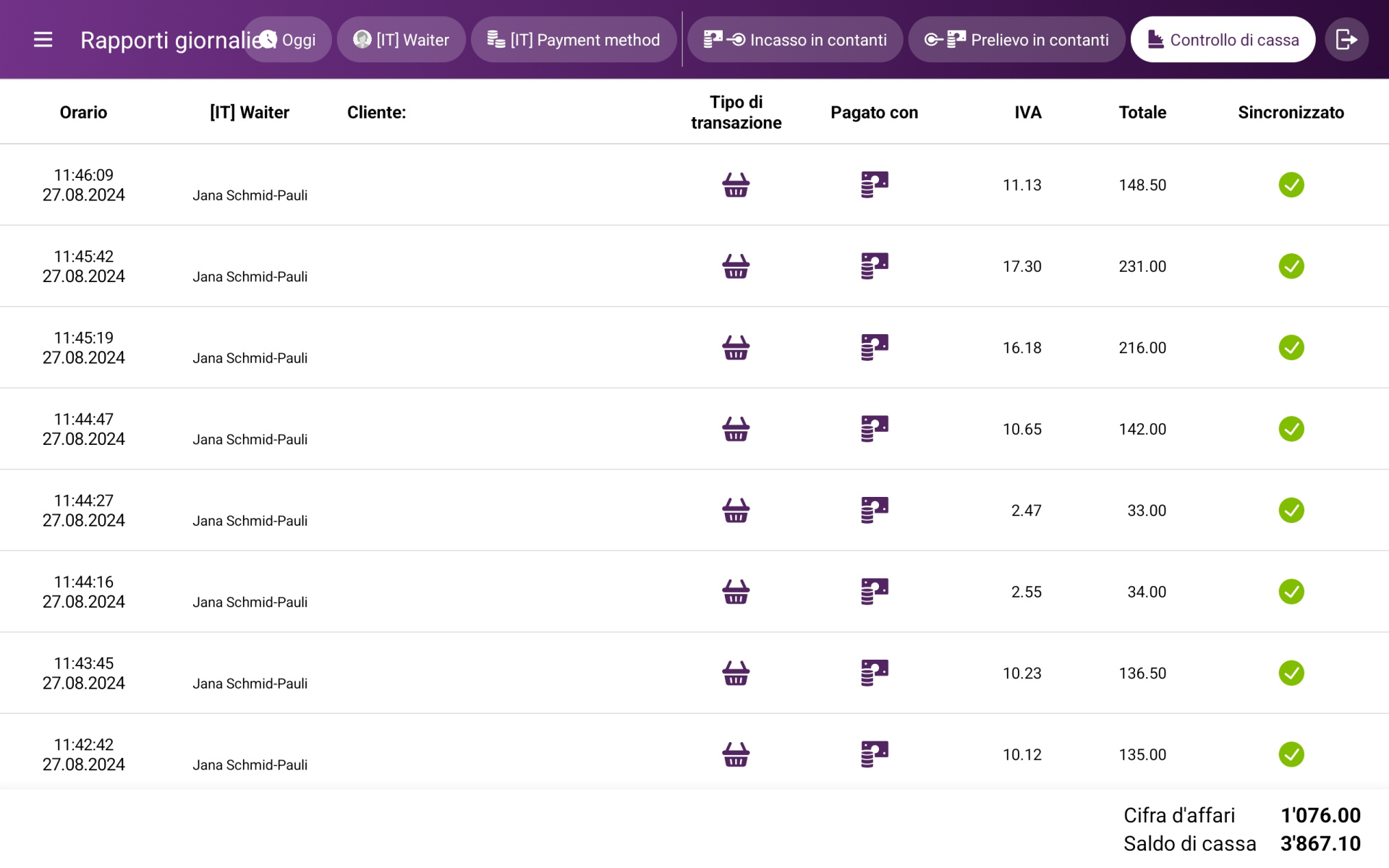The height and width of the screenshot is (868, 1389).
Task: Select the 11:44:47 timestamp cell
Action: click(83, 429)
